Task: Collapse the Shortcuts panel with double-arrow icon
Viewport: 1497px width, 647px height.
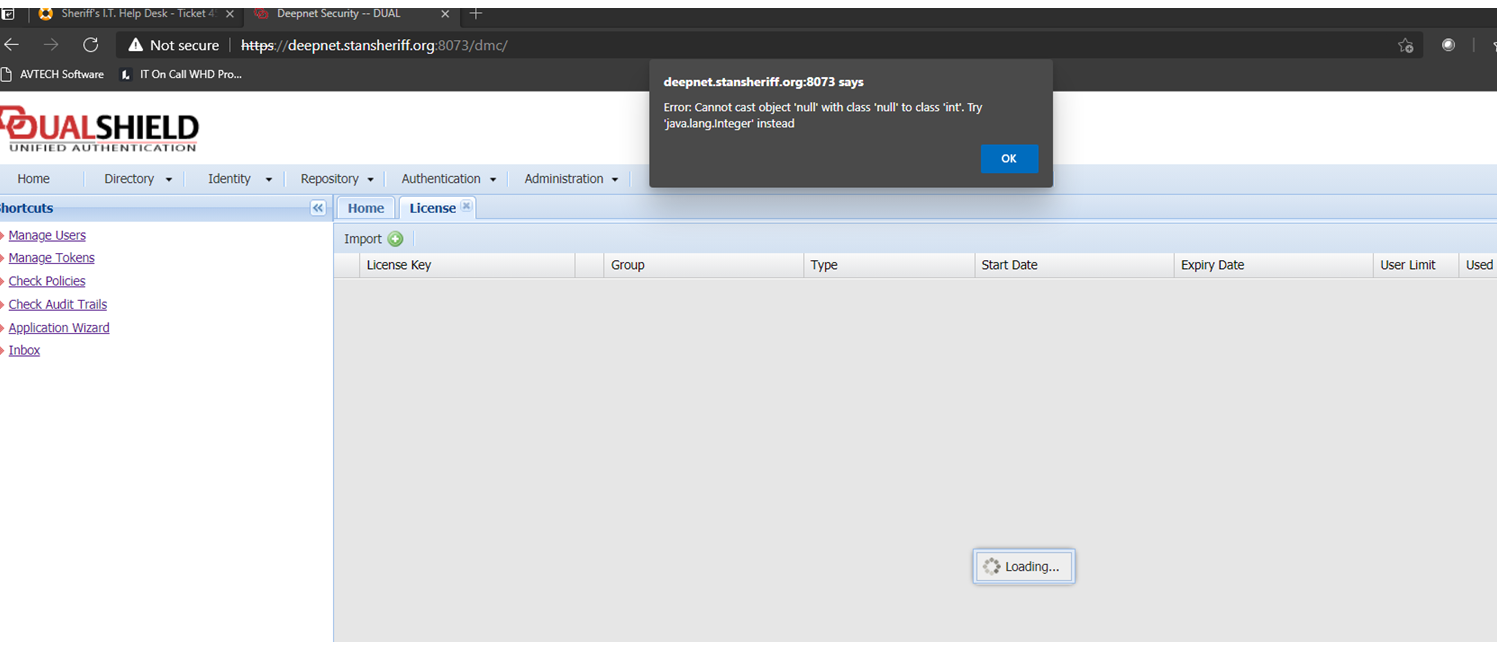Action: pyautogui.click(x=318, y=208)
